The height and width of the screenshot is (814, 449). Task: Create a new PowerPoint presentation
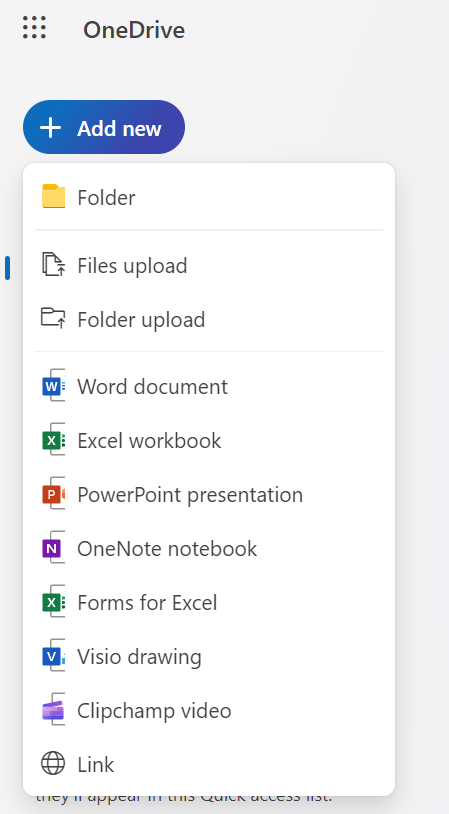click(209, 495)
